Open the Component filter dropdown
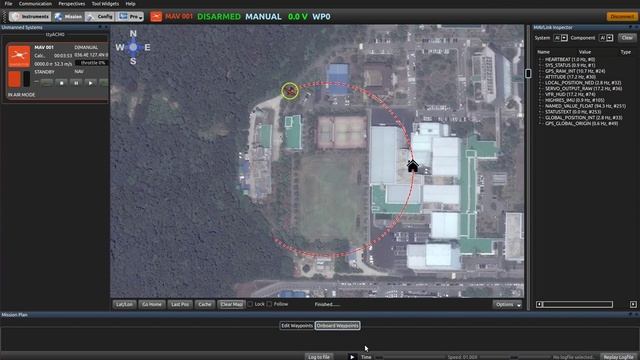Image resolution: width=640 pixels, height=360 pixels. click(x=606, y=38)
